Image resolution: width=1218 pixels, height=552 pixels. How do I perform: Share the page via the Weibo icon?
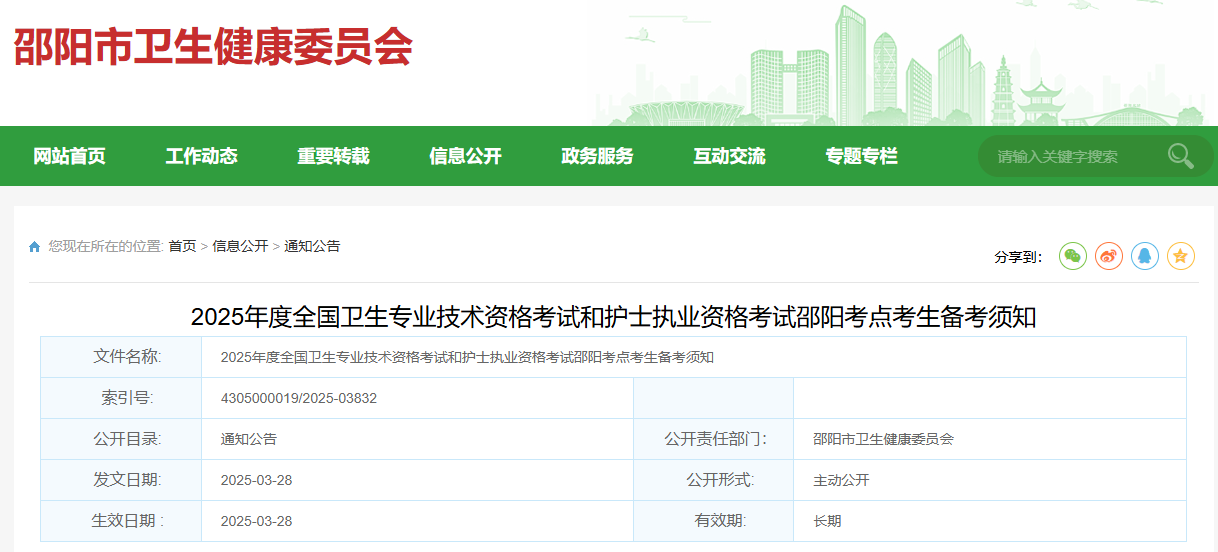(1109, 256)
